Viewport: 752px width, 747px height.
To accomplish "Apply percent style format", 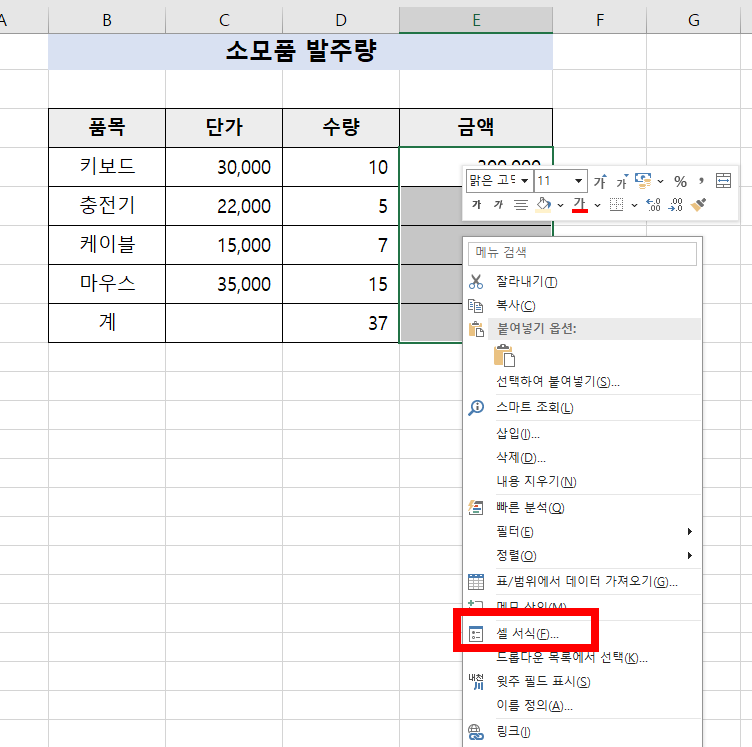I will [x=680, y=181].
